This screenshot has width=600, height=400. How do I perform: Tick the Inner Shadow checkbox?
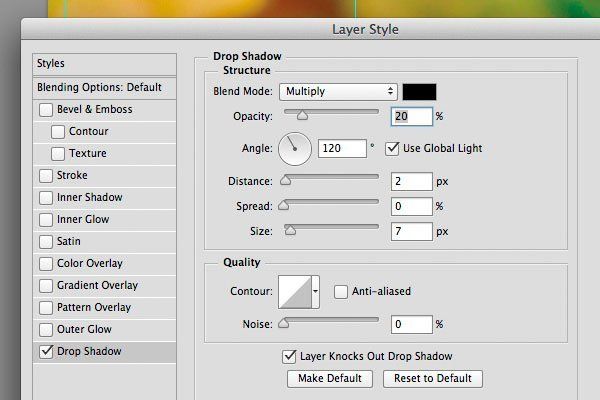(x=46, y=198)
